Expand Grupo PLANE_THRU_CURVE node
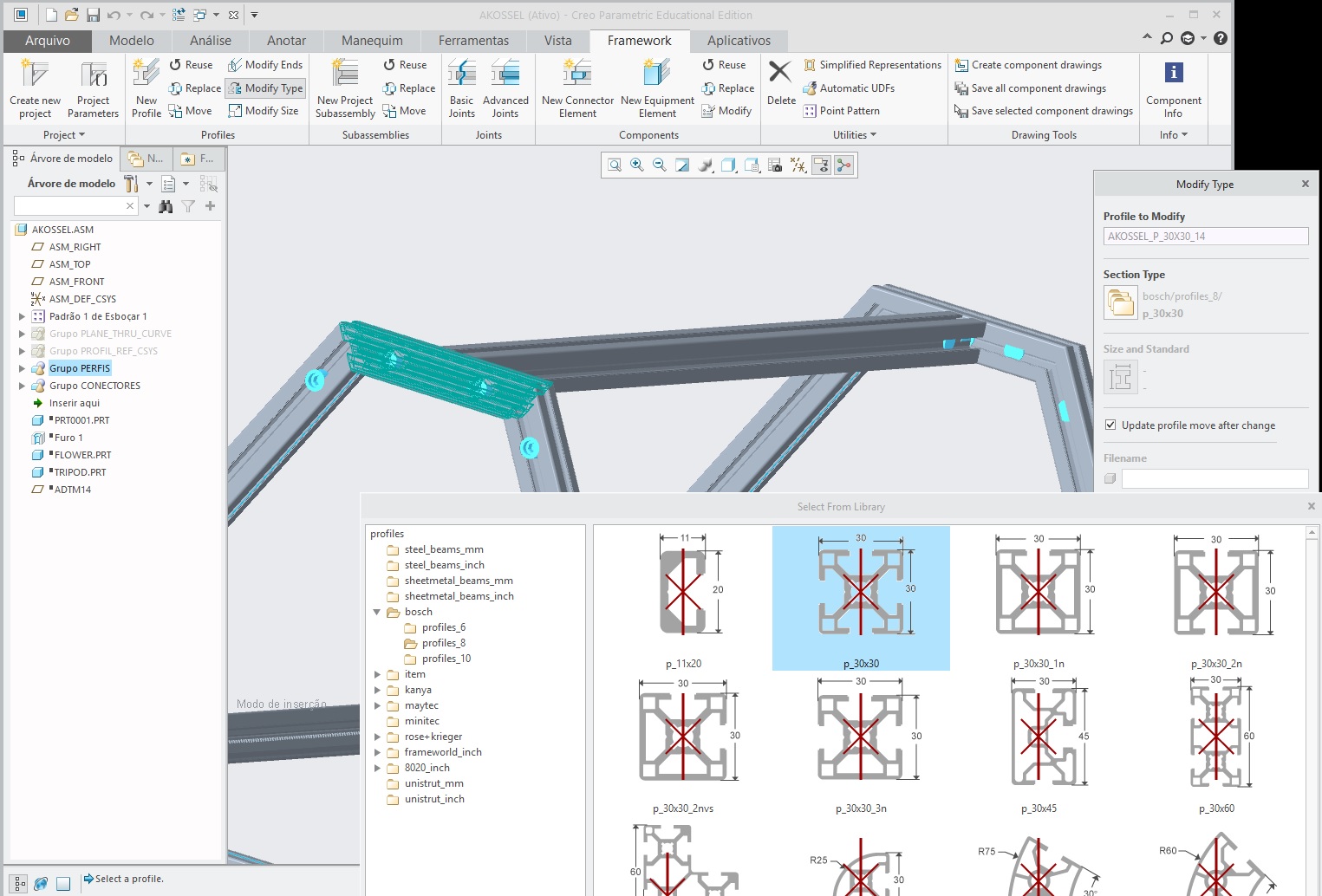This screenshot has width=1322, height=896. (x=22, y=334)
